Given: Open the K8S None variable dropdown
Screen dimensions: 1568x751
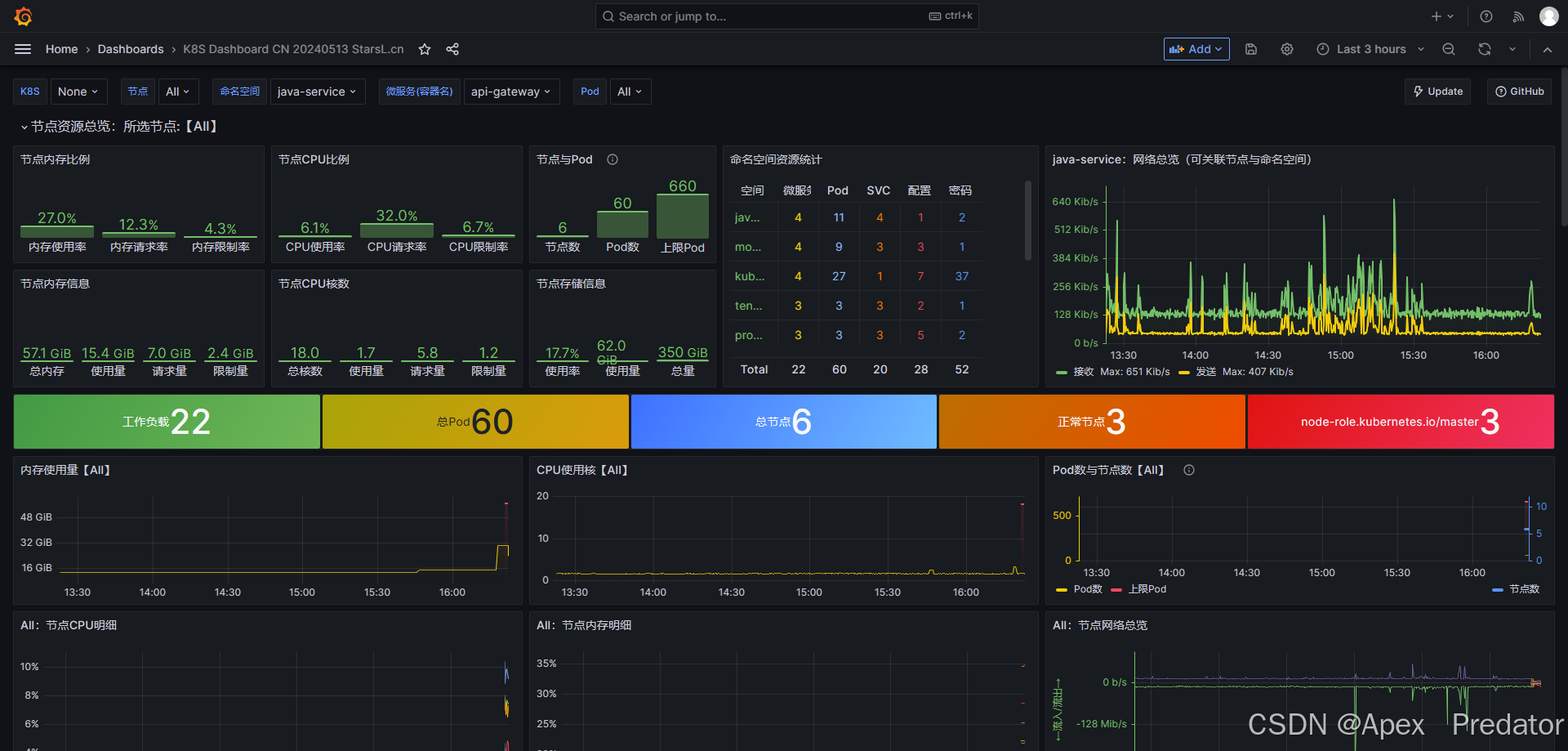Looking at the screenshot, I should [x=78, y=92].
